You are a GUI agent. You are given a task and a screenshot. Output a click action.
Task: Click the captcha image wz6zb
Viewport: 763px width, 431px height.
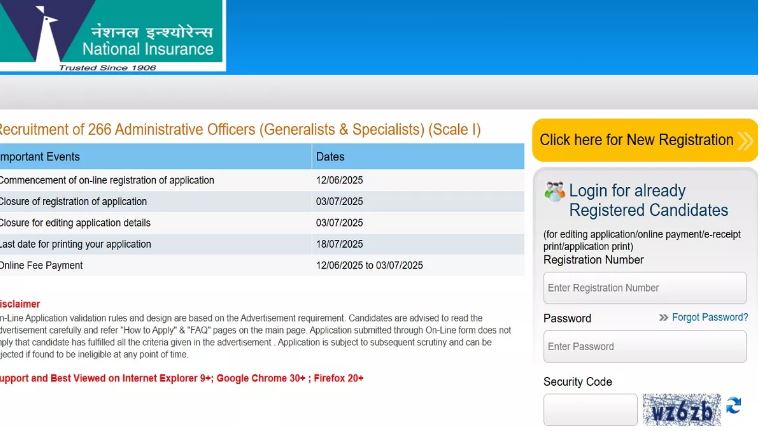[681, 410]
